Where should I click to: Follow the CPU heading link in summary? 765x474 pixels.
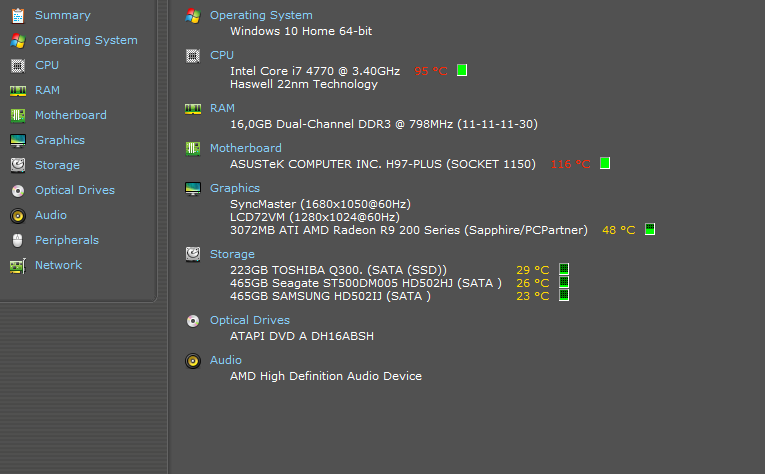pos(222,55)
